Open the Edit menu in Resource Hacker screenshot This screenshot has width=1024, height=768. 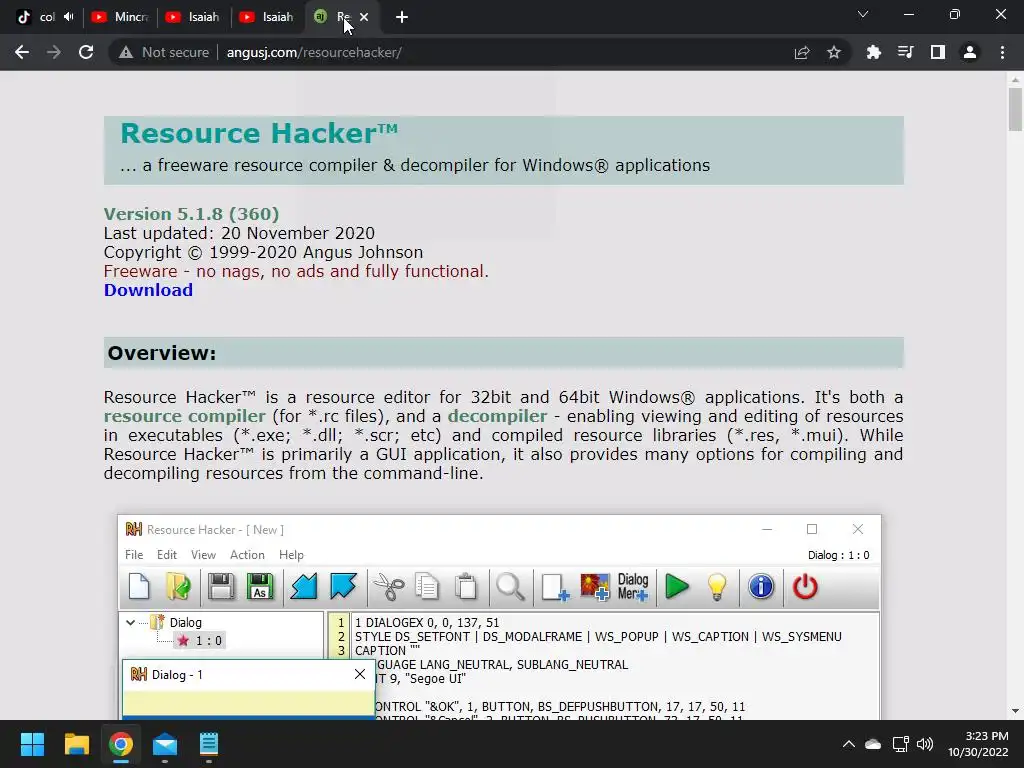tap(167, 554)
